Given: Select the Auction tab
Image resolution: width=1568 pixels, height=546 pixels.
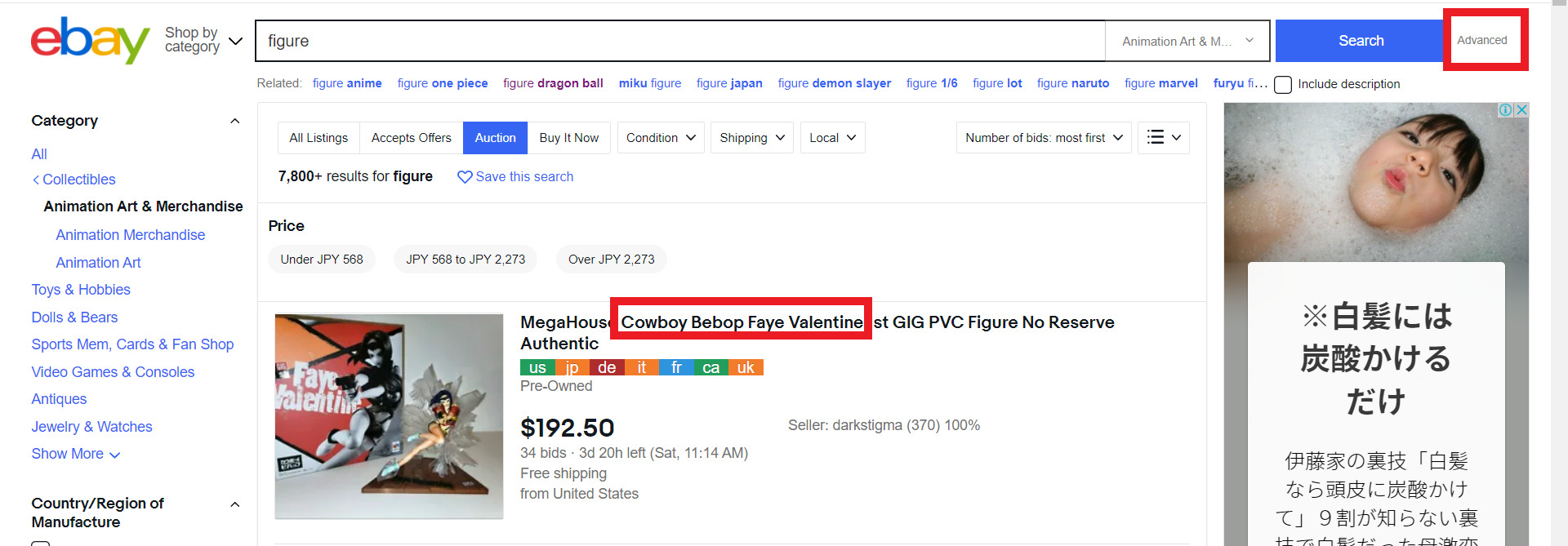Looking at the screenshot, I should point(496,138).
